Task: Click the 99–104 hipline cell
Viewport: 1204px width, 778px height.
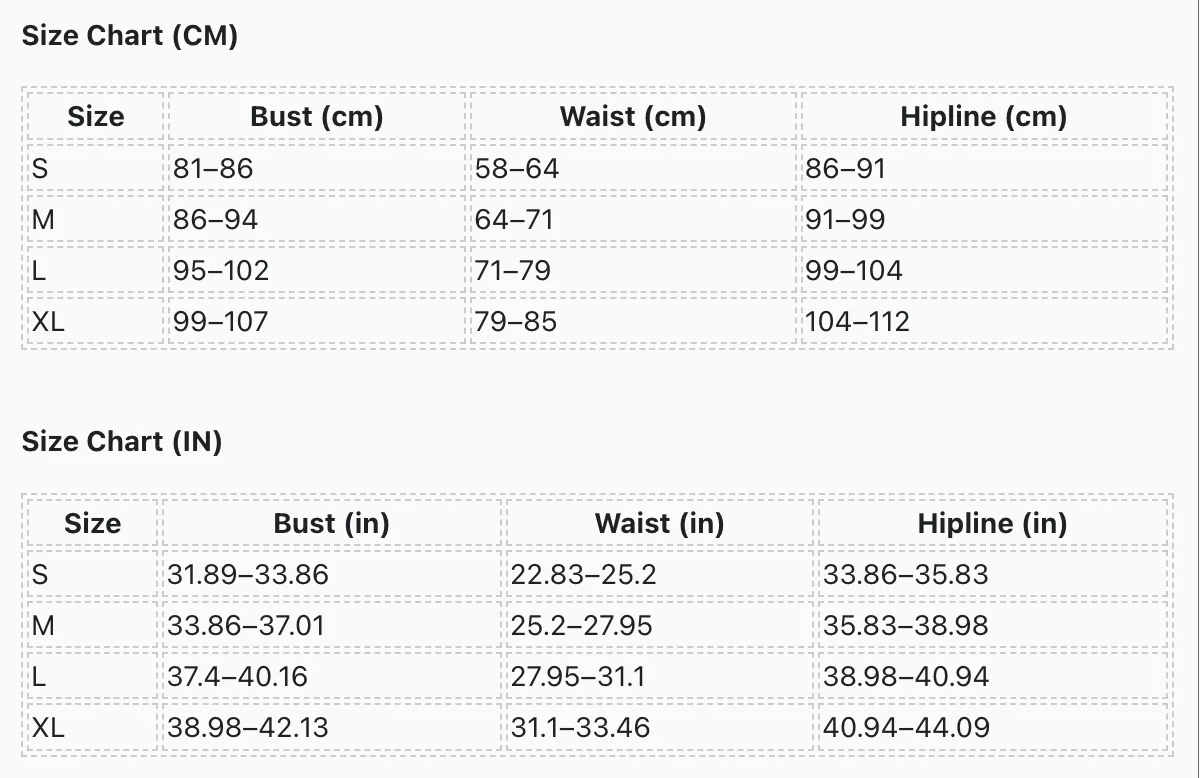Action: click(984, 270)
